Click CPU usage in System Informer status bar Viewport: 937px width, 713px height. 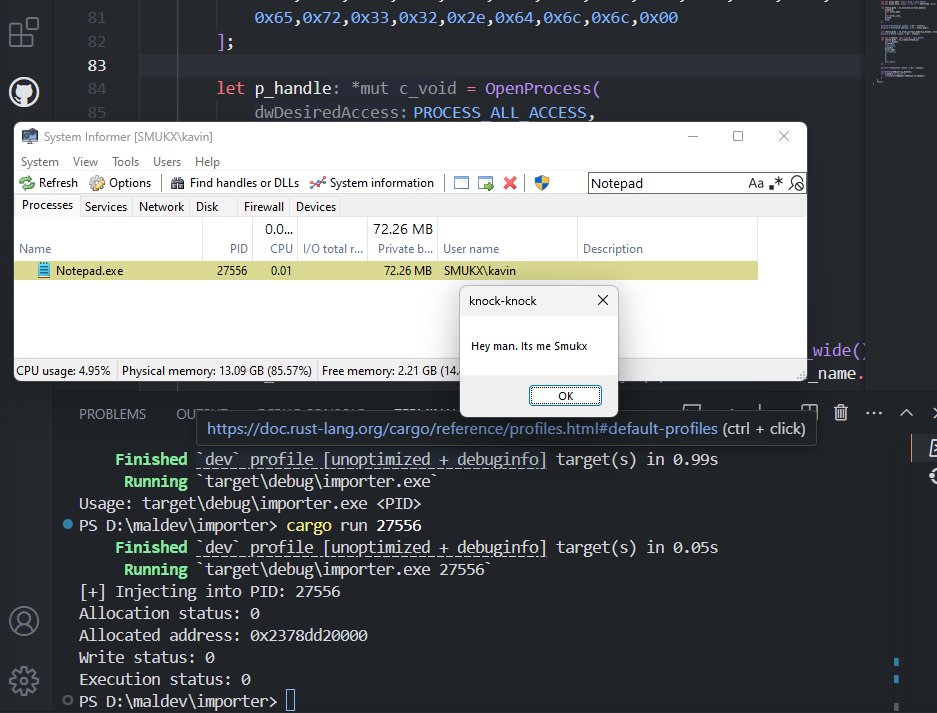pos(63,371)
